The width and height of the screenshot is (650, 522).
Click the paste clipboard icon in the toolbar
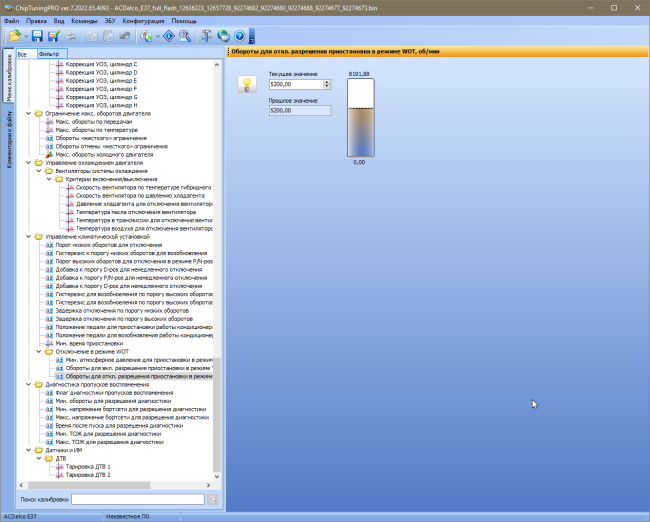[x=108, y=36]
